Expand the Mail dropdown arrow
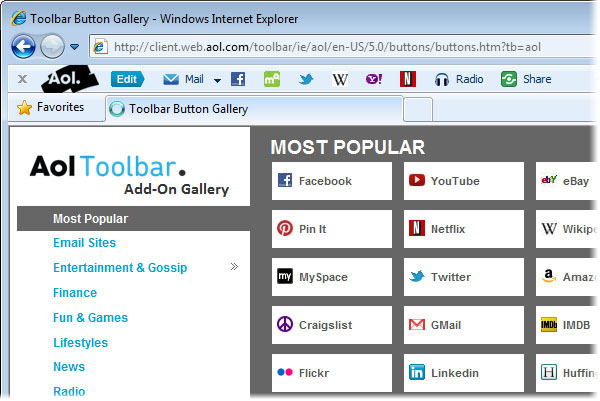Viewport: 600px width, 401px height. click(x=217, y=80)
